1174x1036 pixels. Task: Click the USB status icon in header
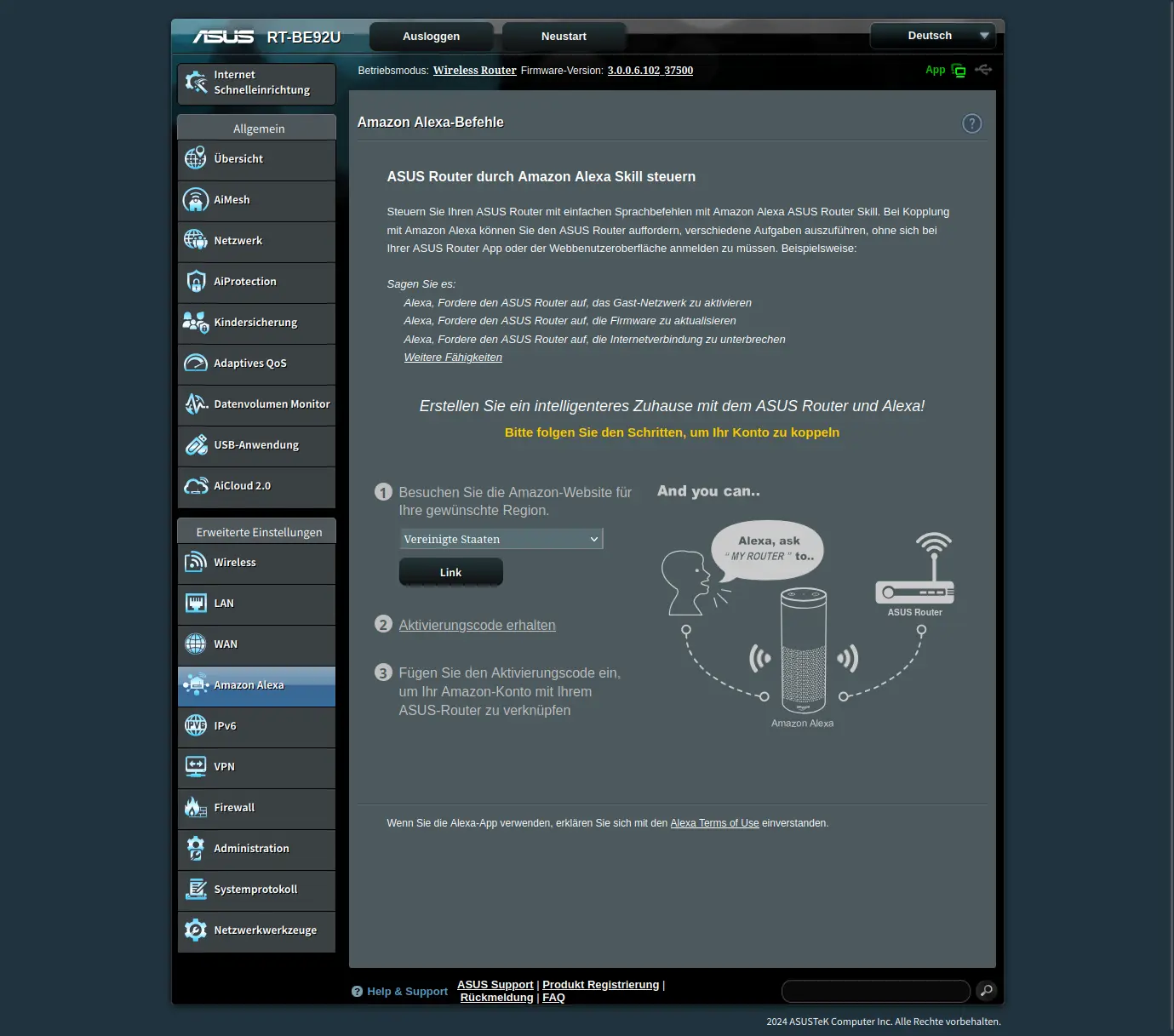(x=984, y=70)
